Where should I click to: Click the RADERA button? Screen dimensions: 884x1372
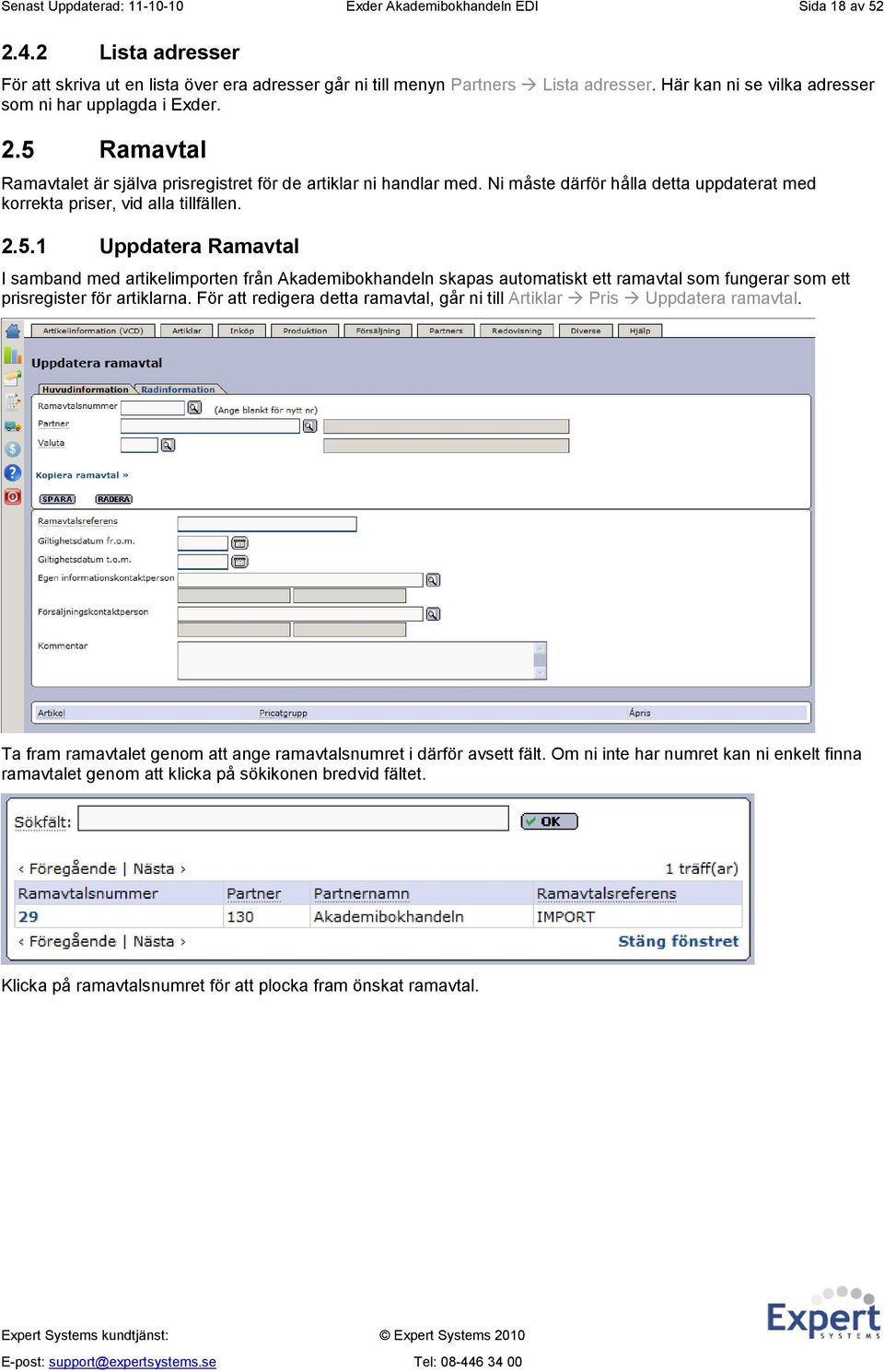[113, 499]
